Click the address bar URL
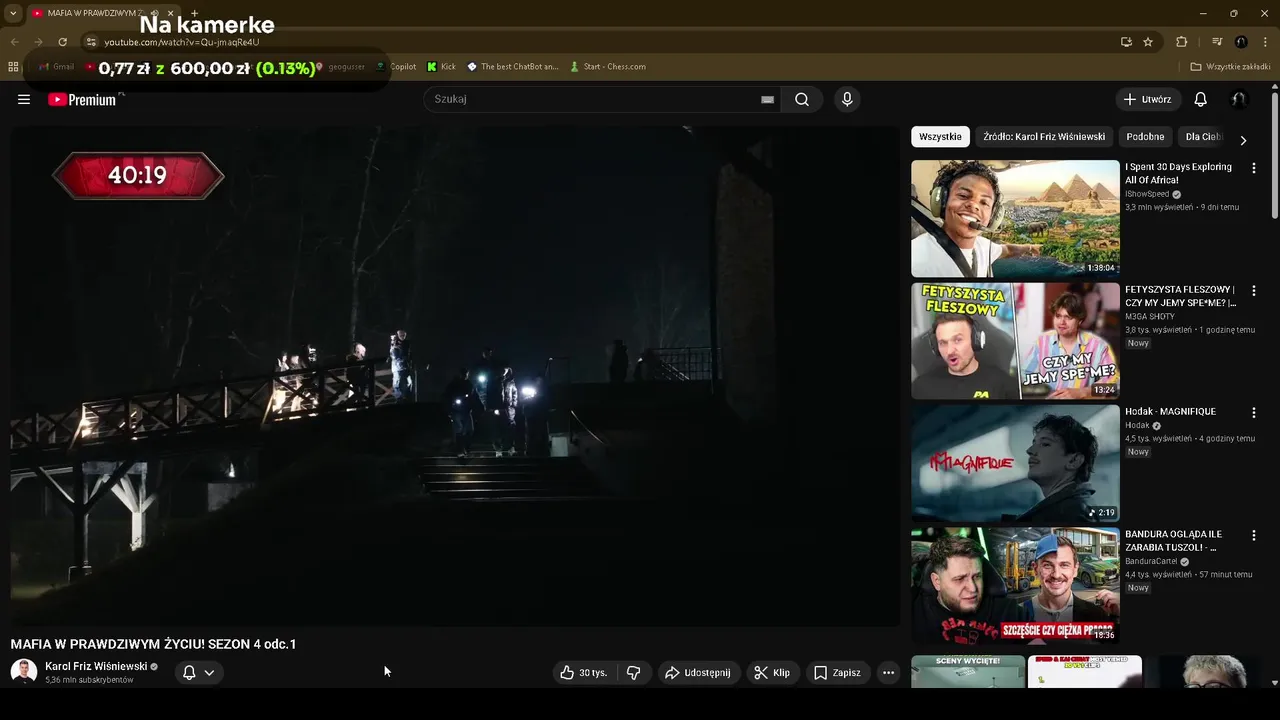 click(181, 42)
